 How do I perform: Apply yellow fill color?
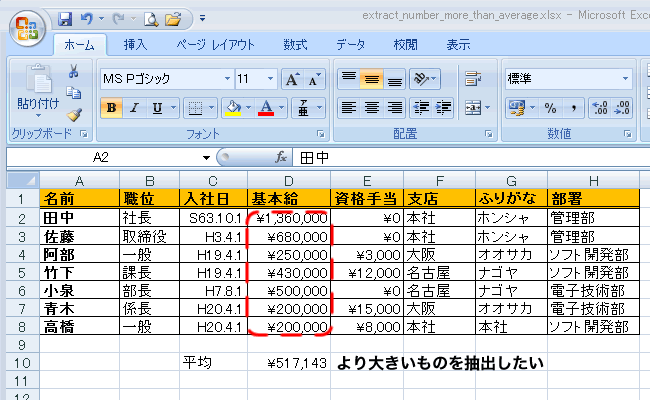233,108
